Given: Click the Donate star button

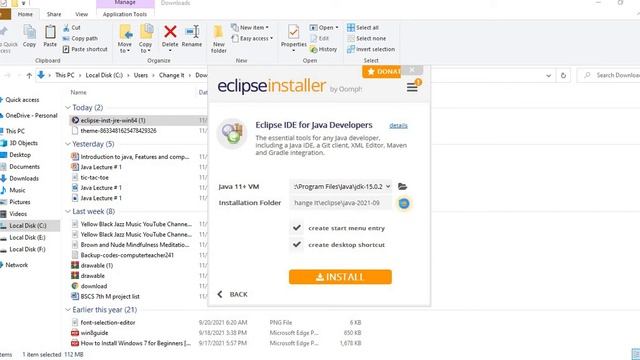Looking at the screenshot, I should click(x=382, y=71).
